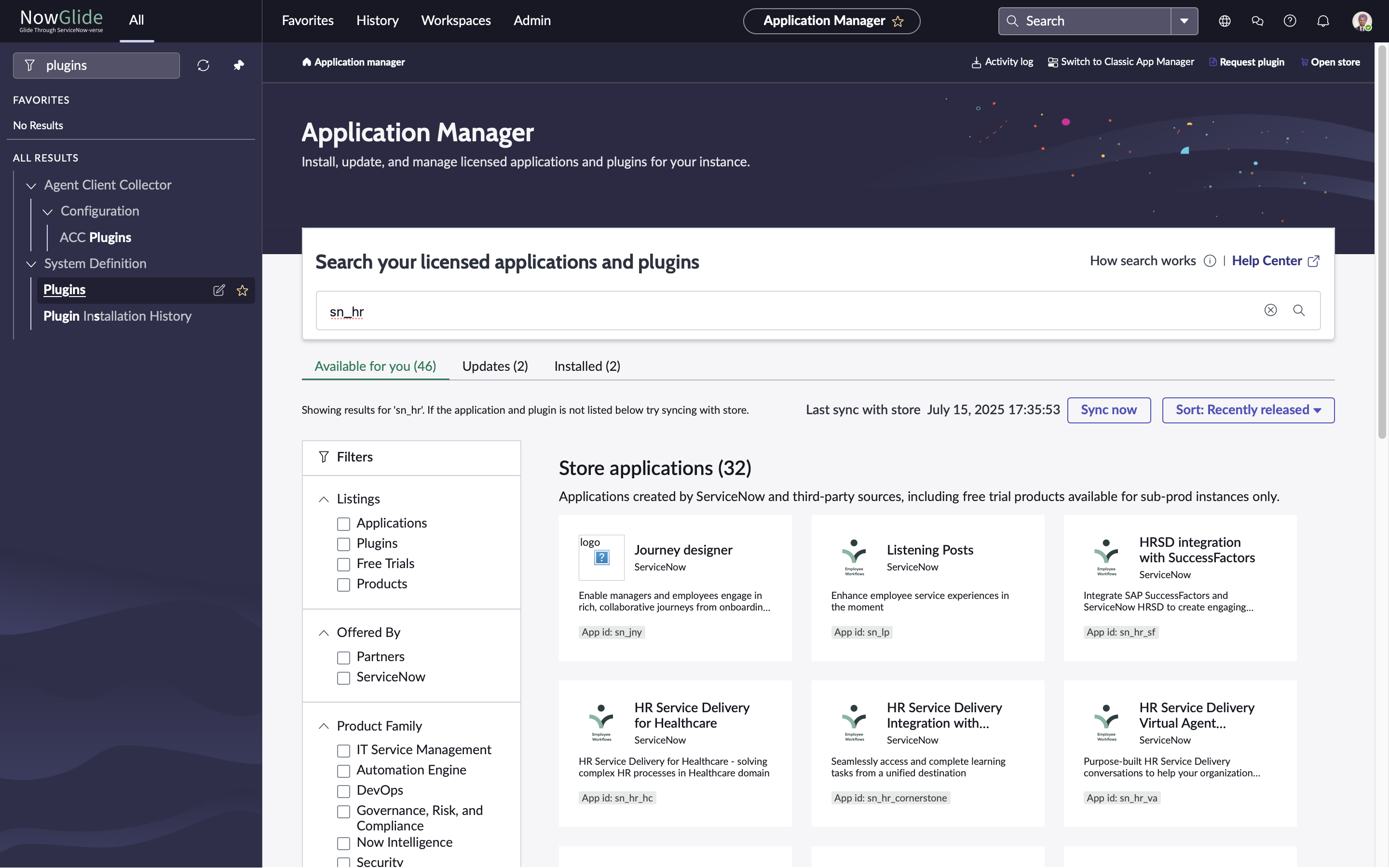Click Request plugin
Image resolution: width=1389 pixels, height=868 pixels.
click(x=1246, y=62)
